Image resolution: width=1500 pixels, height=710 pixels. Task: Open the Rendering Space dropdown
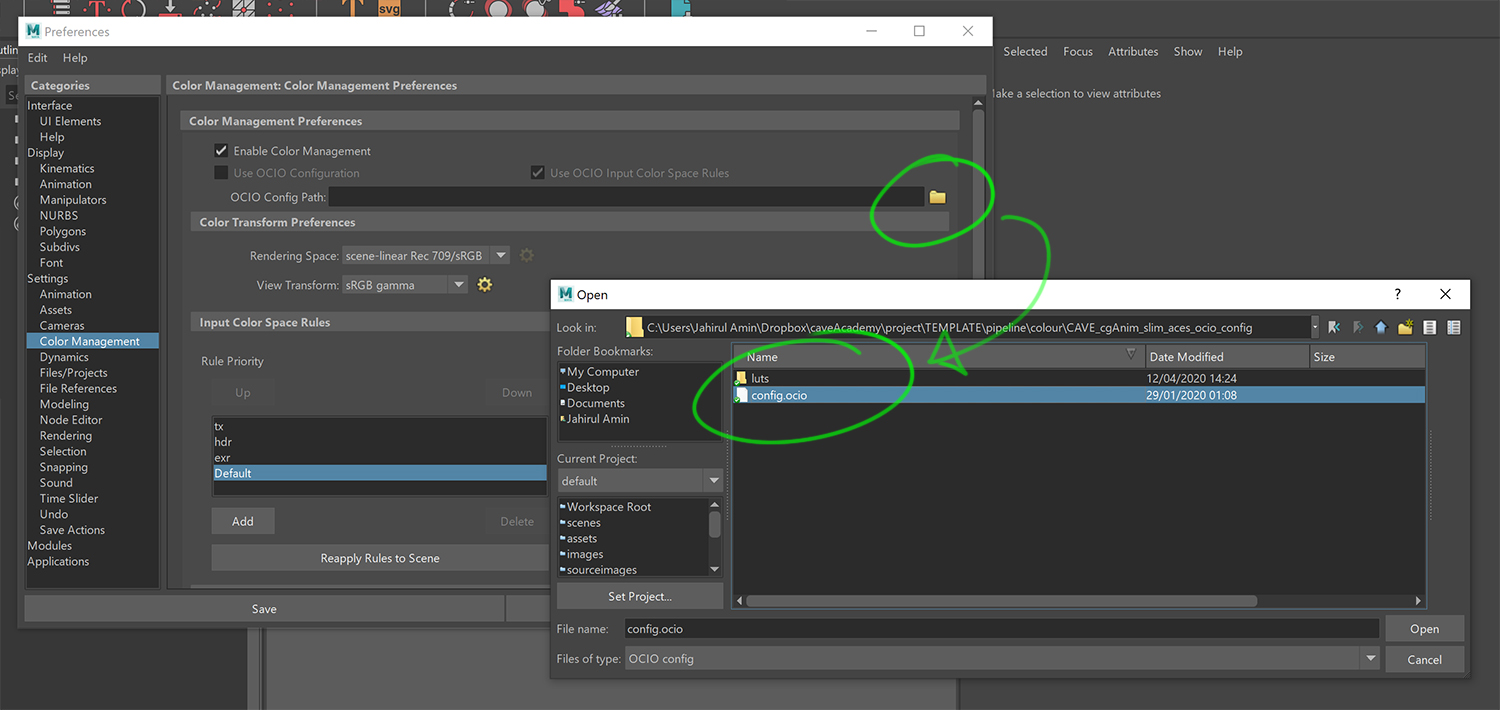[x=425, y=256]
